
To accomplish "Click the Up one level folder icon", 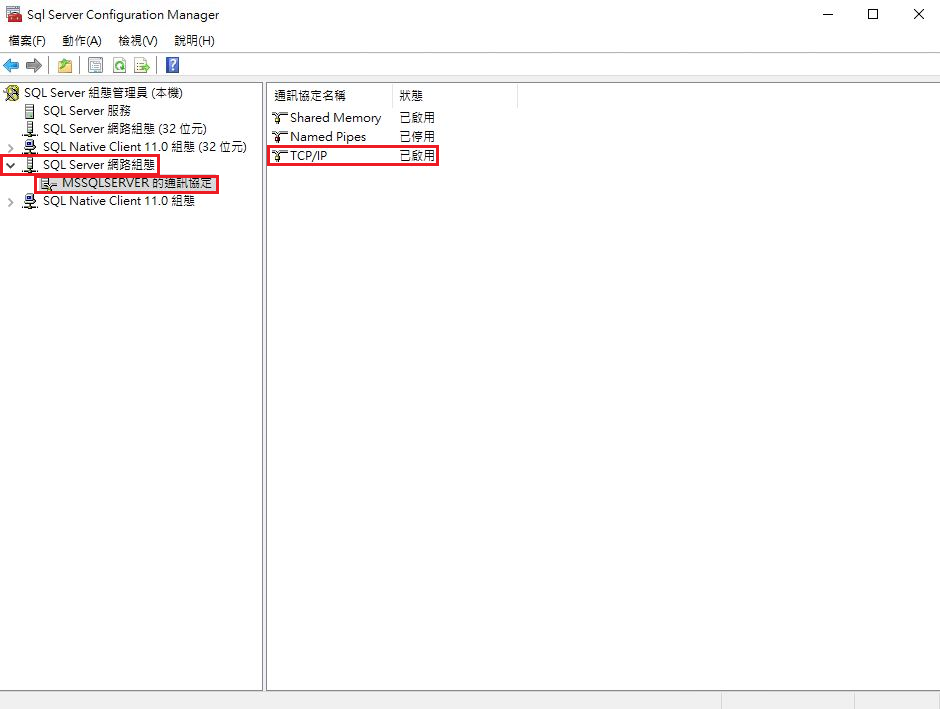I will (65, 65).
